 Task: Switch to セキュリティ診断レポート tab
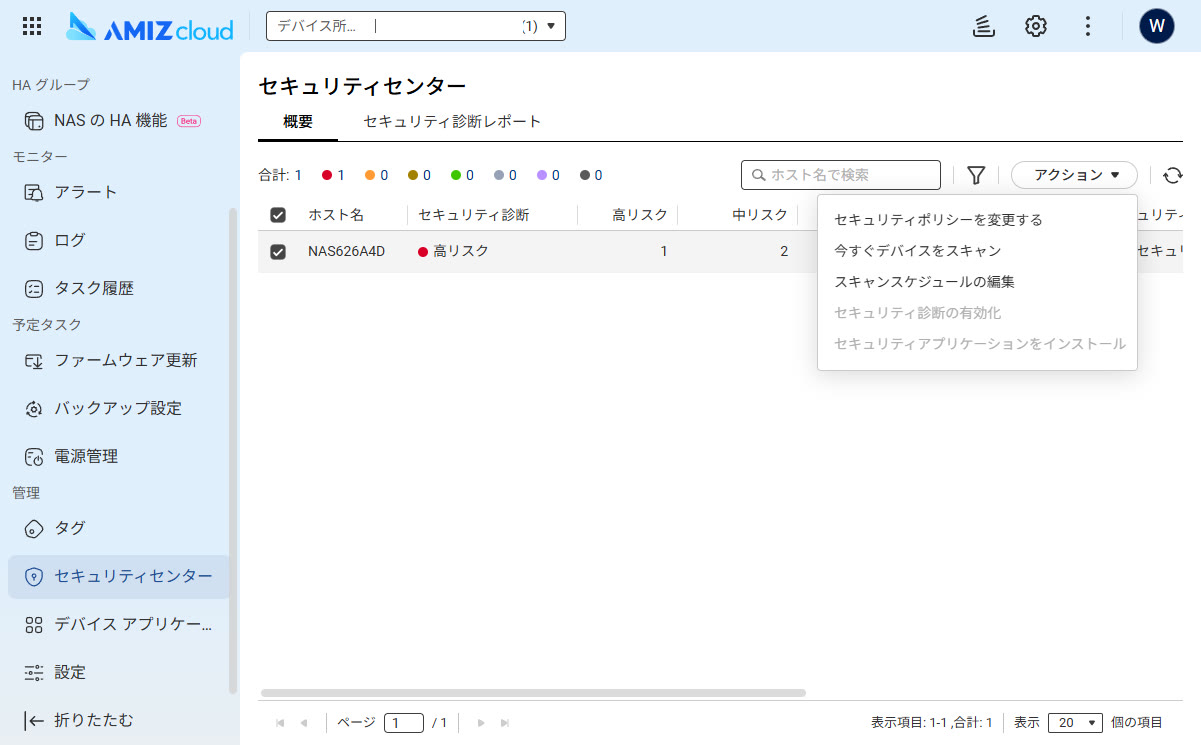click(x=452, y=122)
